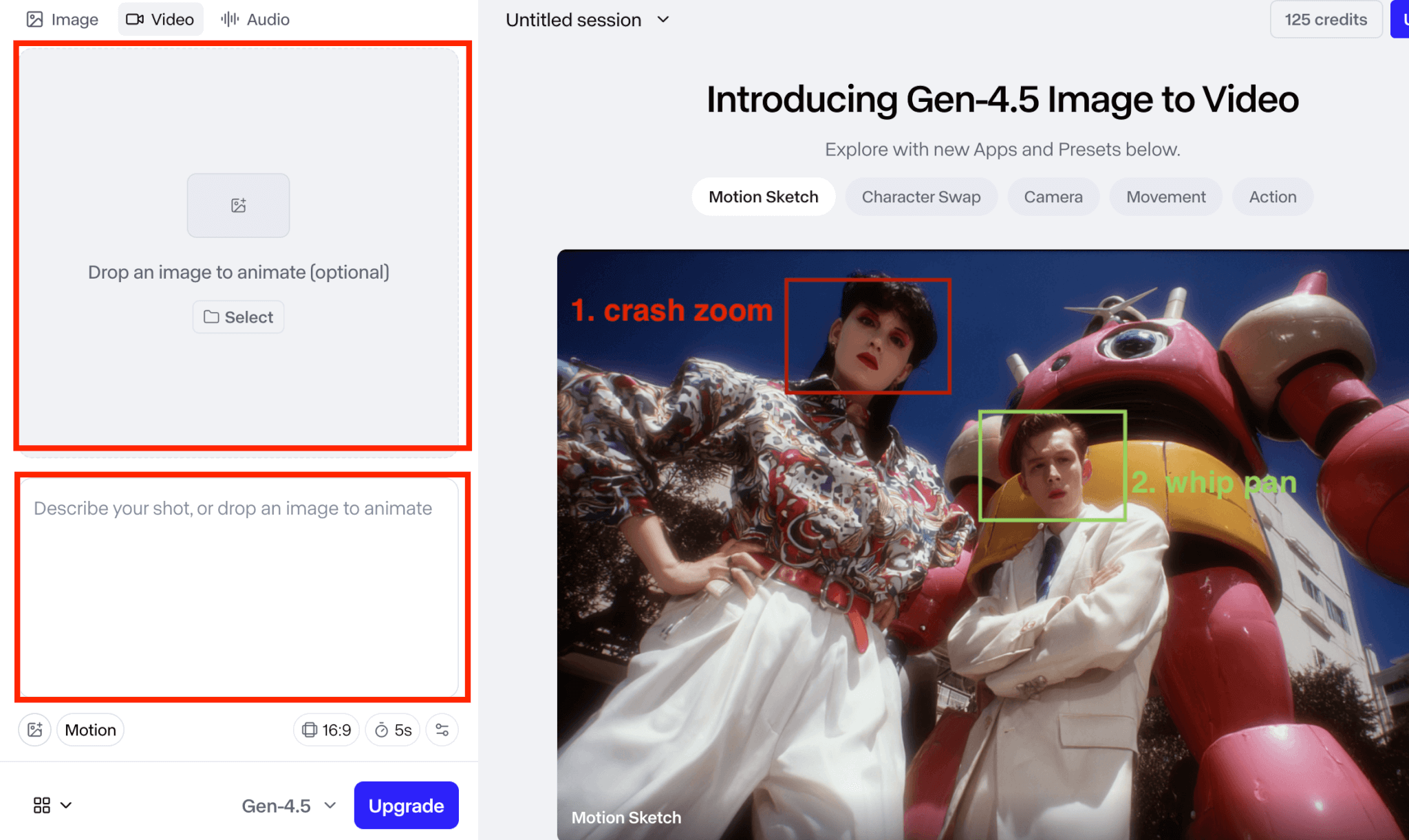This screenshot has height=840, width=1409.
Task: Click the Select file button
Action: [x=238, y=317]
